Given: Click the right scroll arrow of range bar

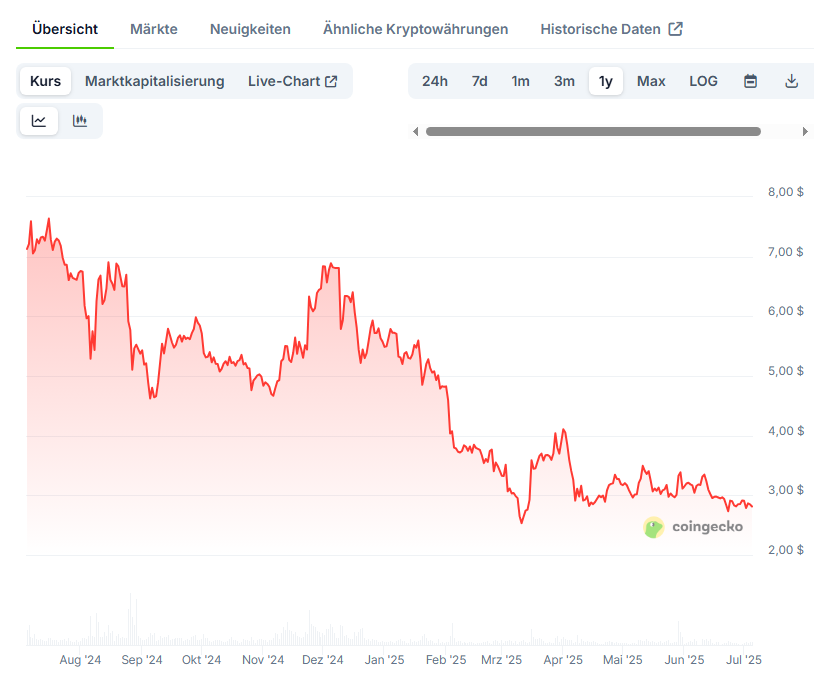Looking at the screenshot, I should click(x=805, y=132).
